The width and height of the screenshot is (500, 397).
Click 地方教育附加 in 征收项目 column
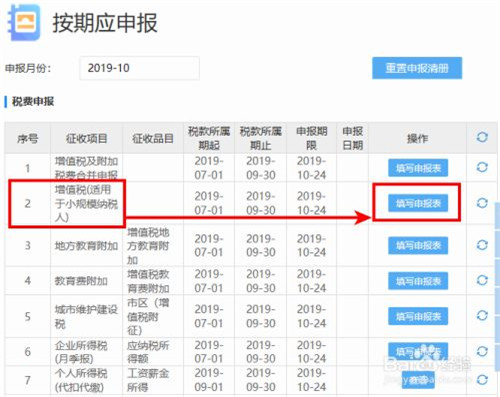[x=86, y=246]
